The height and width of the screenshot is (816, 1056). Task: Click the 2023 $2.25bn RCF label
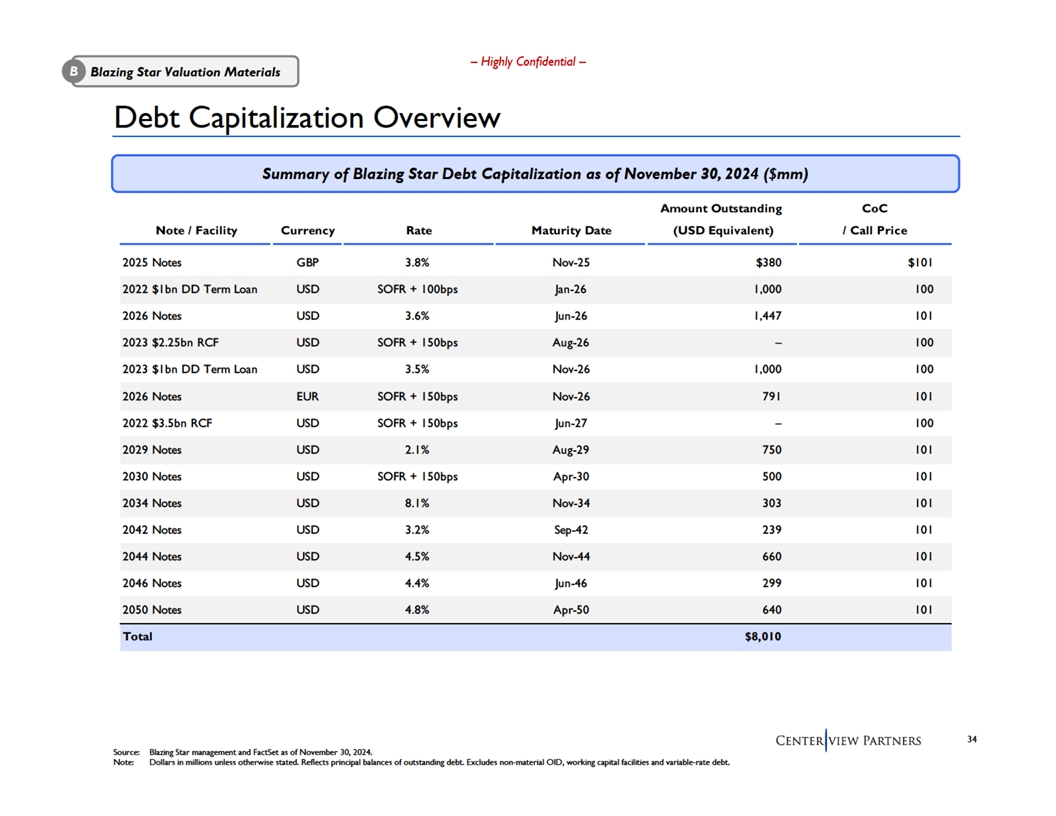[x=170, y=343]
